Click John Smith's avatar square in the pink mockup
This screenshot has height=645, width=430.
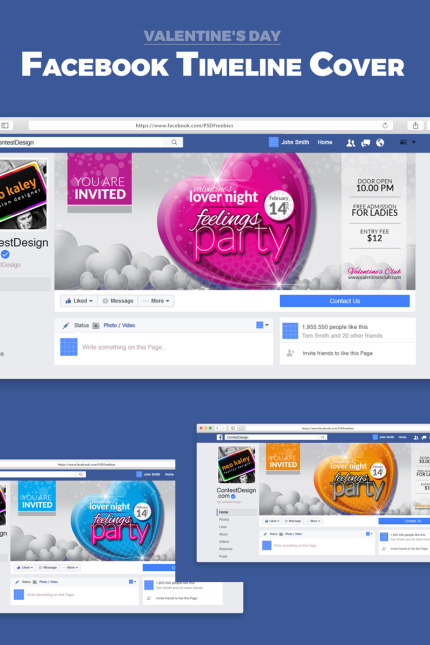coord(273,142)
